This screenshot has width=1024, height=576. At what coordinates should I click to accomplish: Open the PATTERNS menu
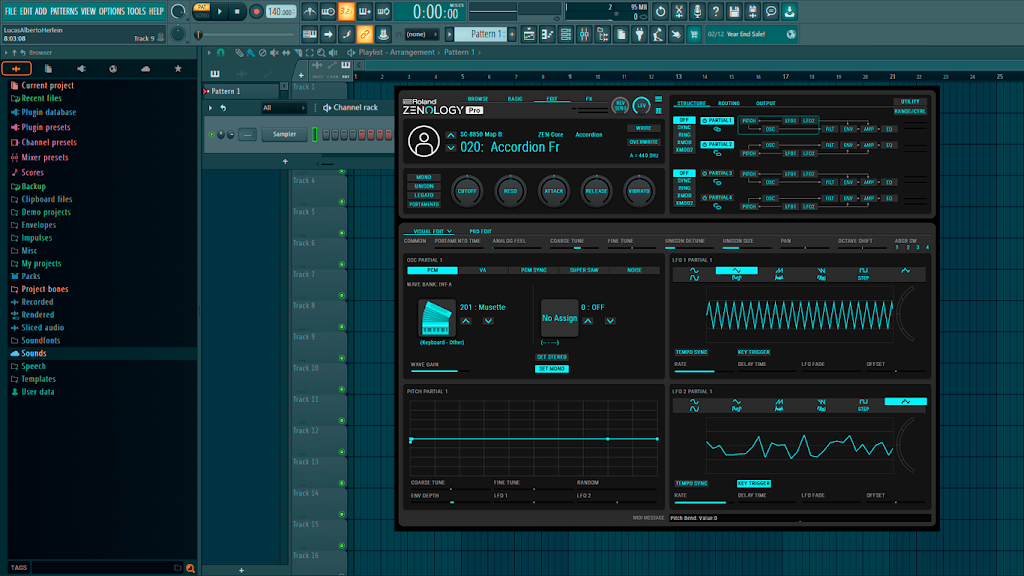(63, 11)
